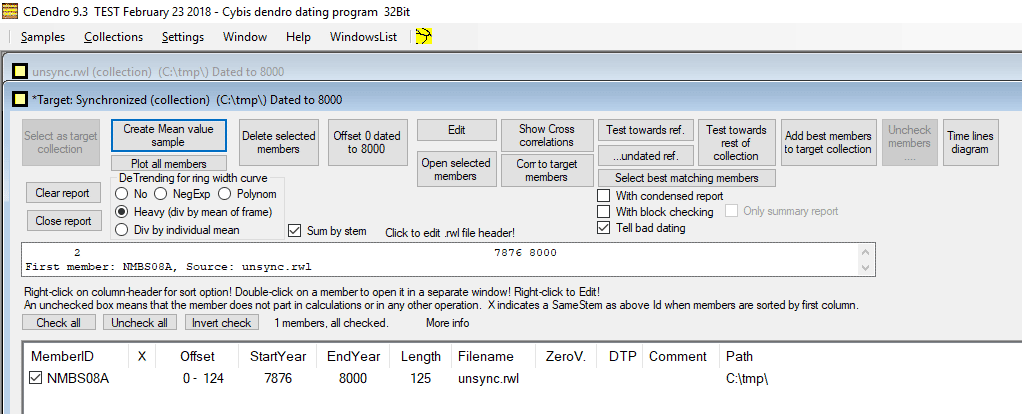
Task: Click the StartYear column header
Action: (278, 357)
